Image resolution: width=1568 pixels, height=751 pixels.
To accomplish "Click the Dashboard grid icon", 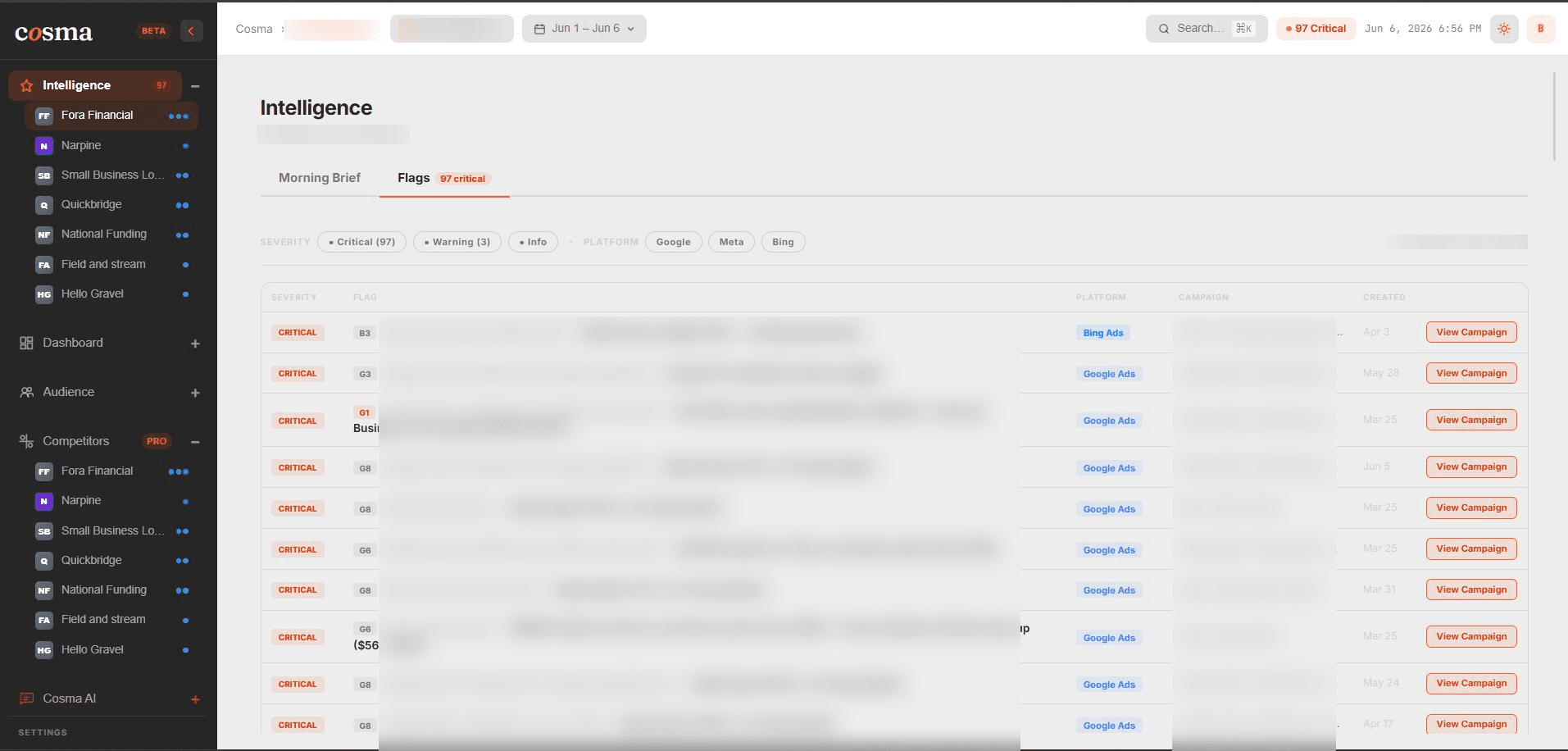I will click(x=26, y=343).
